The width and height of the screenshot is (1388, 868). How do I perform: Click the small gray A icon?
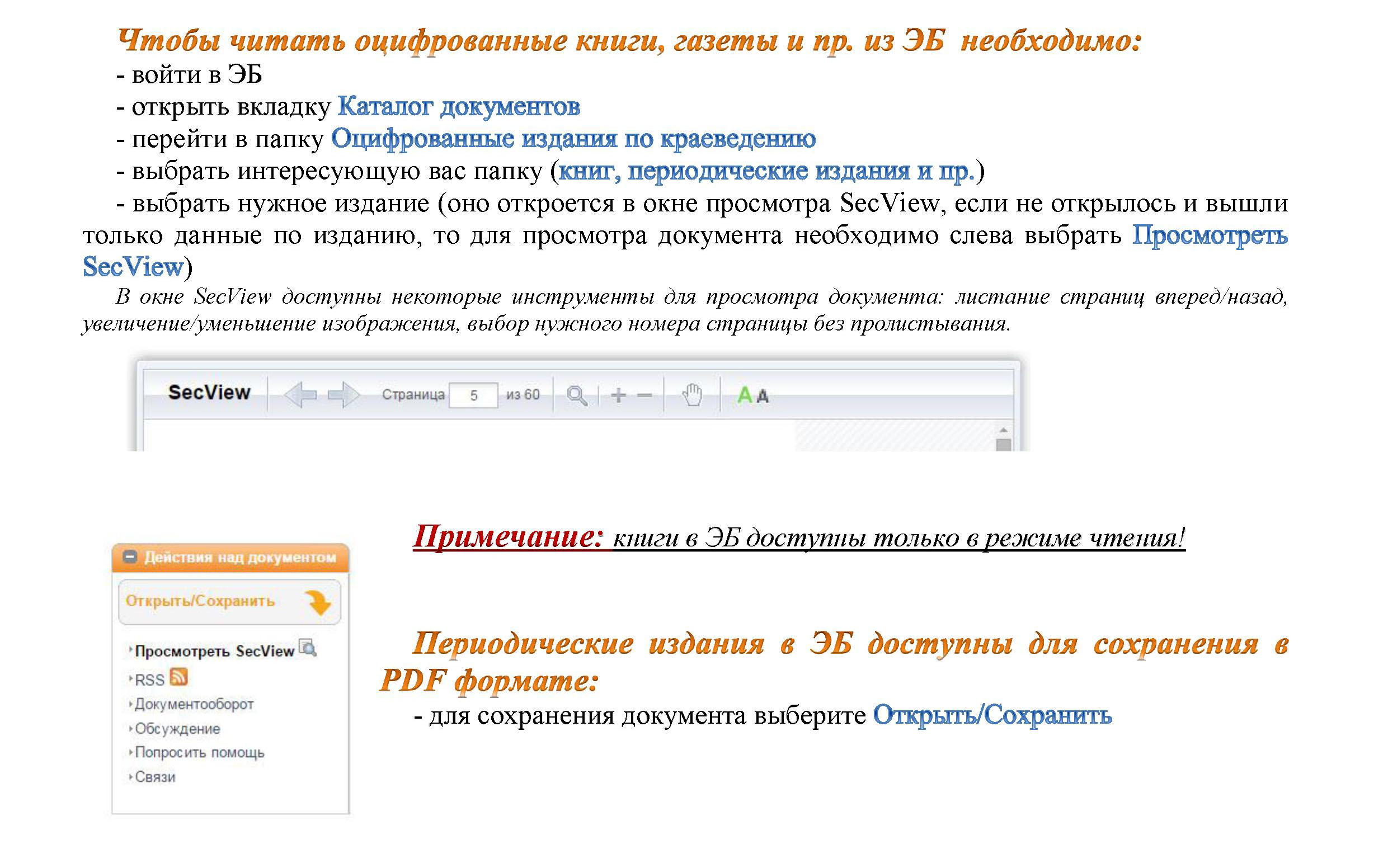pos(763,396)
